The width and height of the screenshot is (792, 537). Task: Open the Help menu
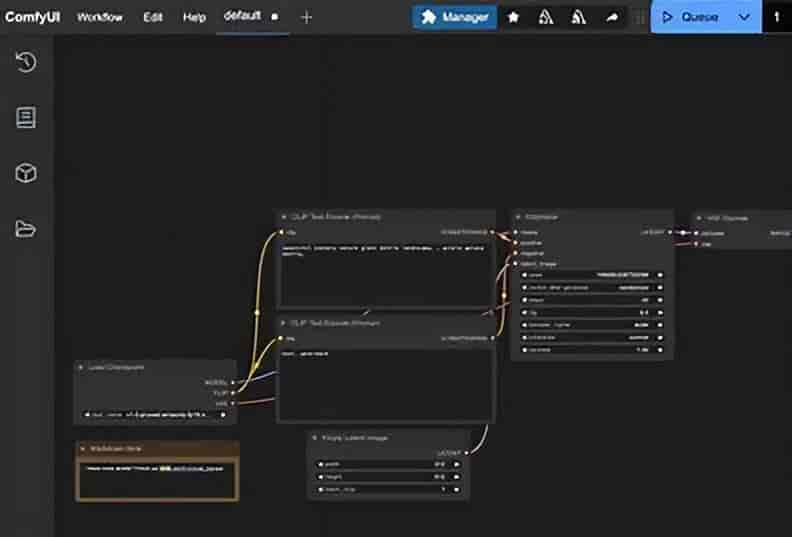coord(194,17)
